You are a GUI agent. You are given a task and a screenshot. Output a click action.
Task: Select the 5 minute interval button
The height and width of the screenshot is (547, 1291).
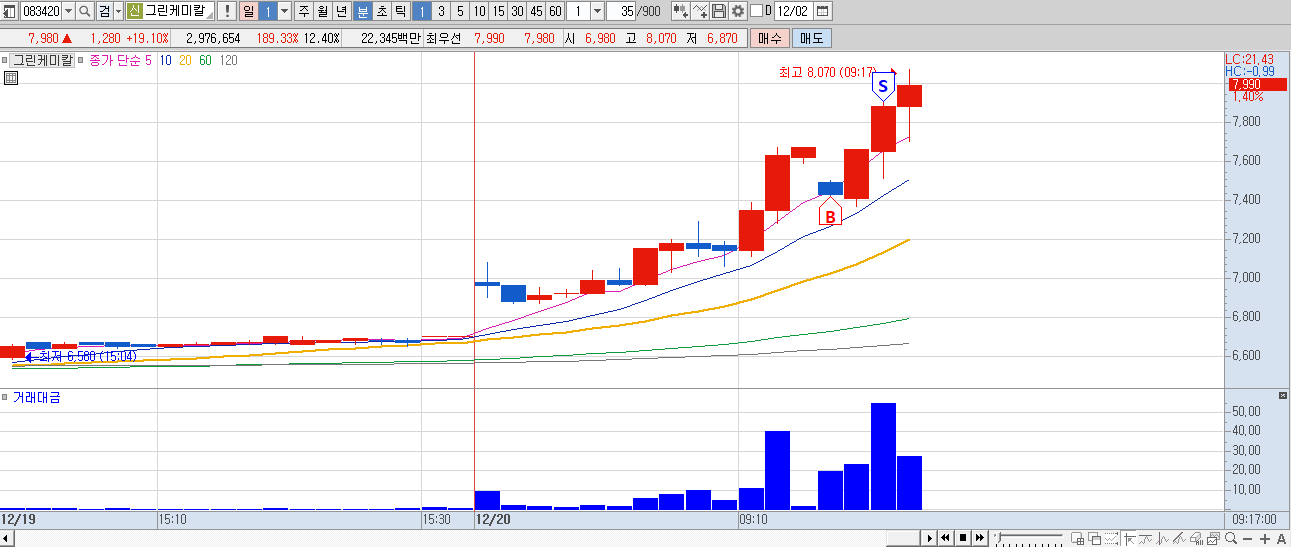pos(459,11)
